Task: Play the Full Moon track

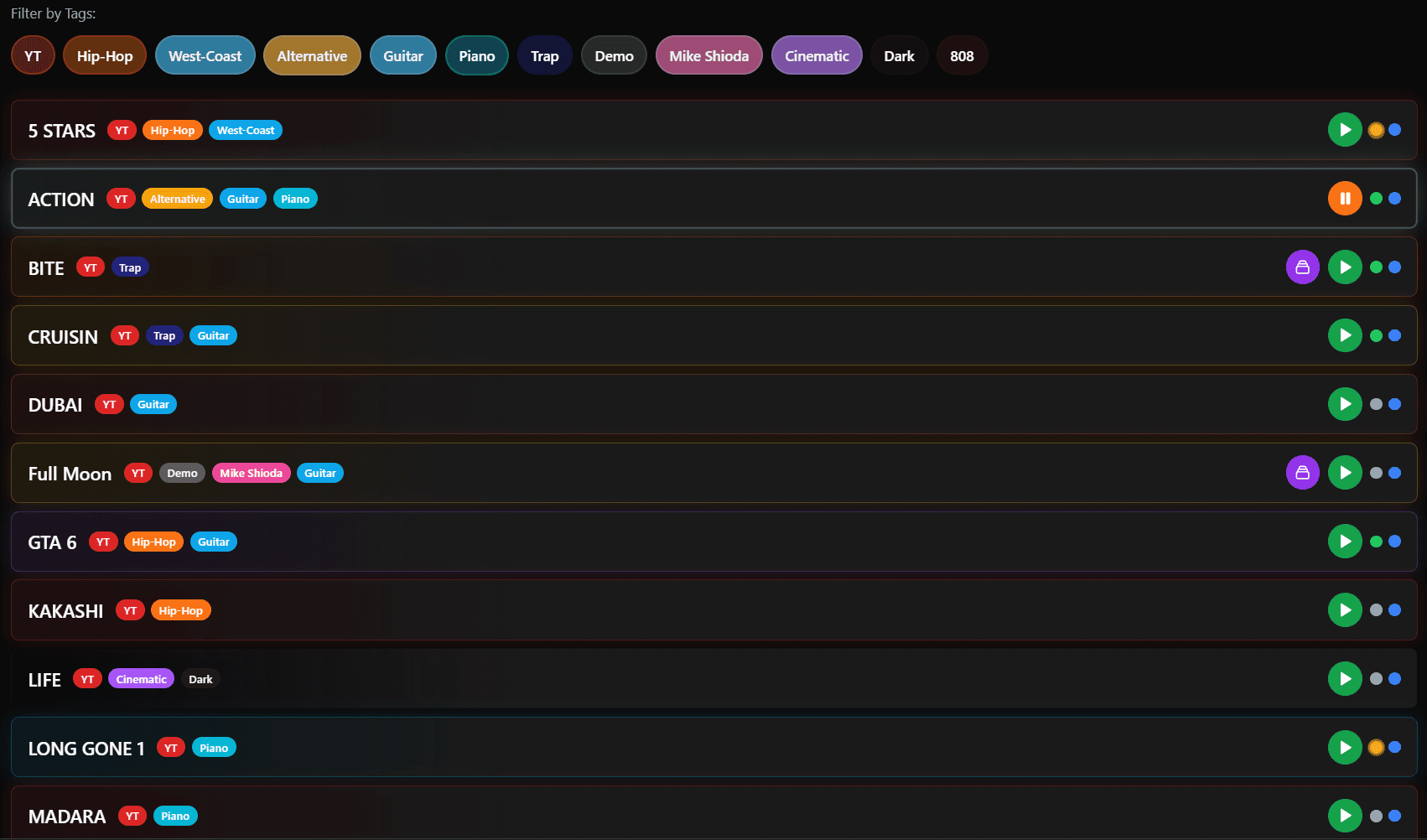Action: (x=1345, y=473)
